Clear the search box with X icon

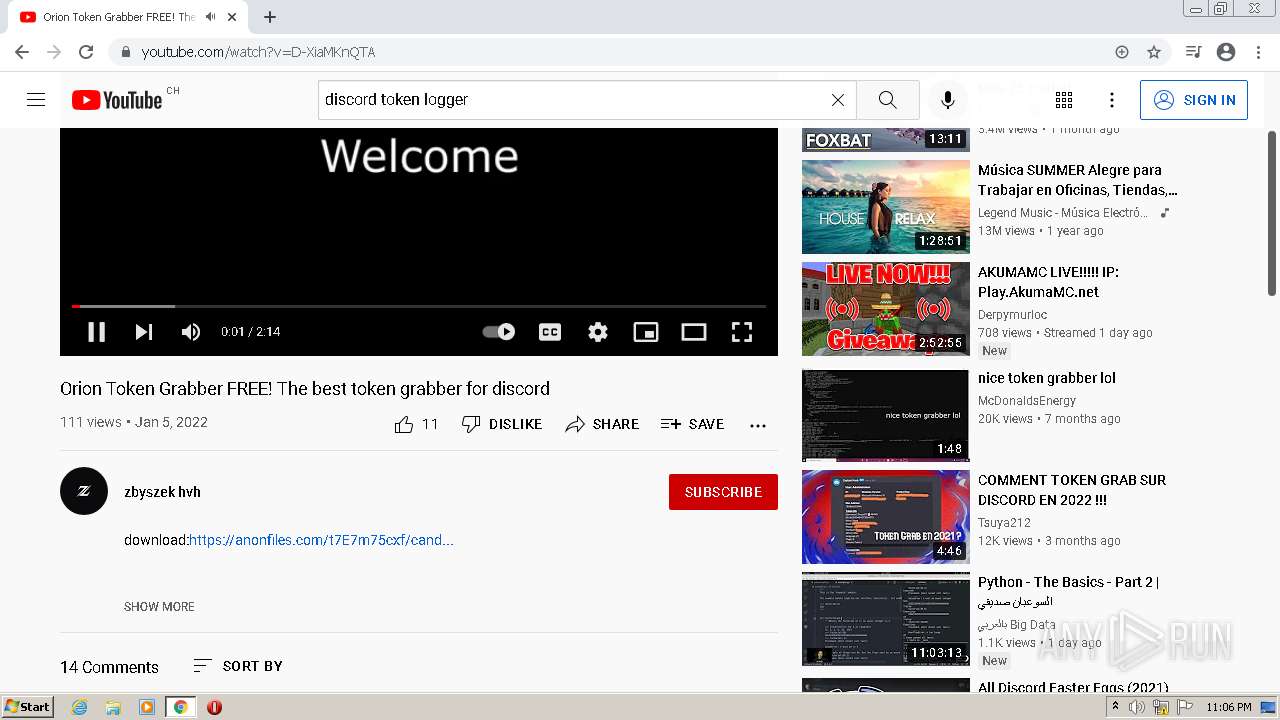[x=838, y=100]
